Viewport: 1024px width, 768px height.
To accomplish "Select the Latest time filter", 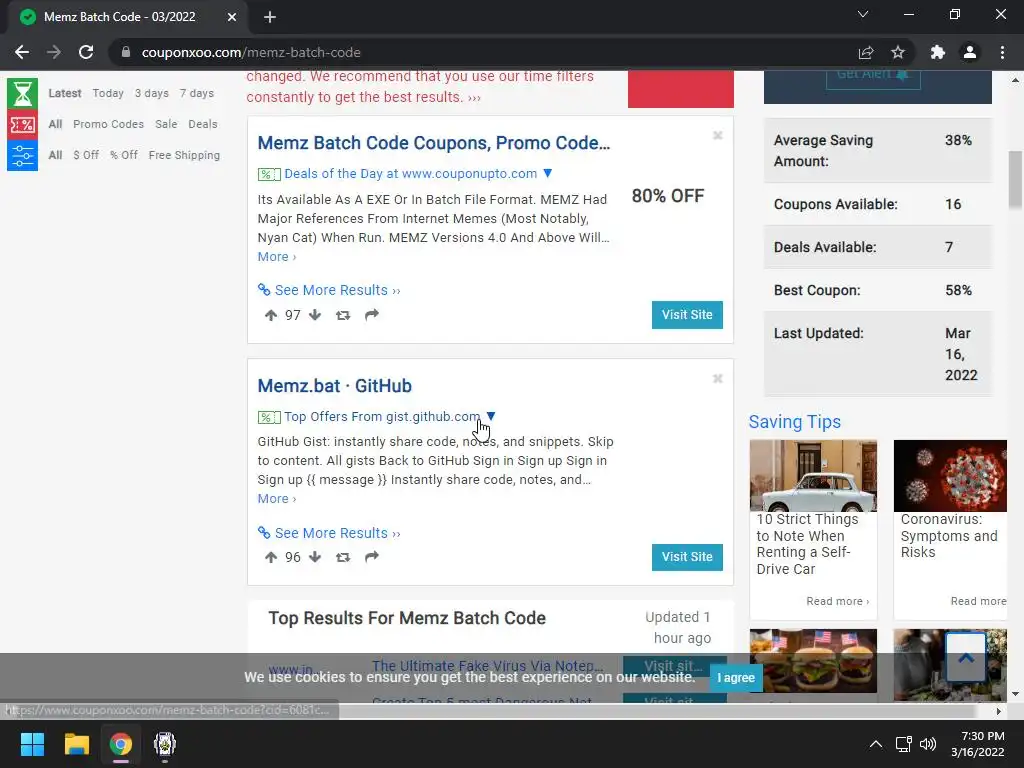I will 65,93.
